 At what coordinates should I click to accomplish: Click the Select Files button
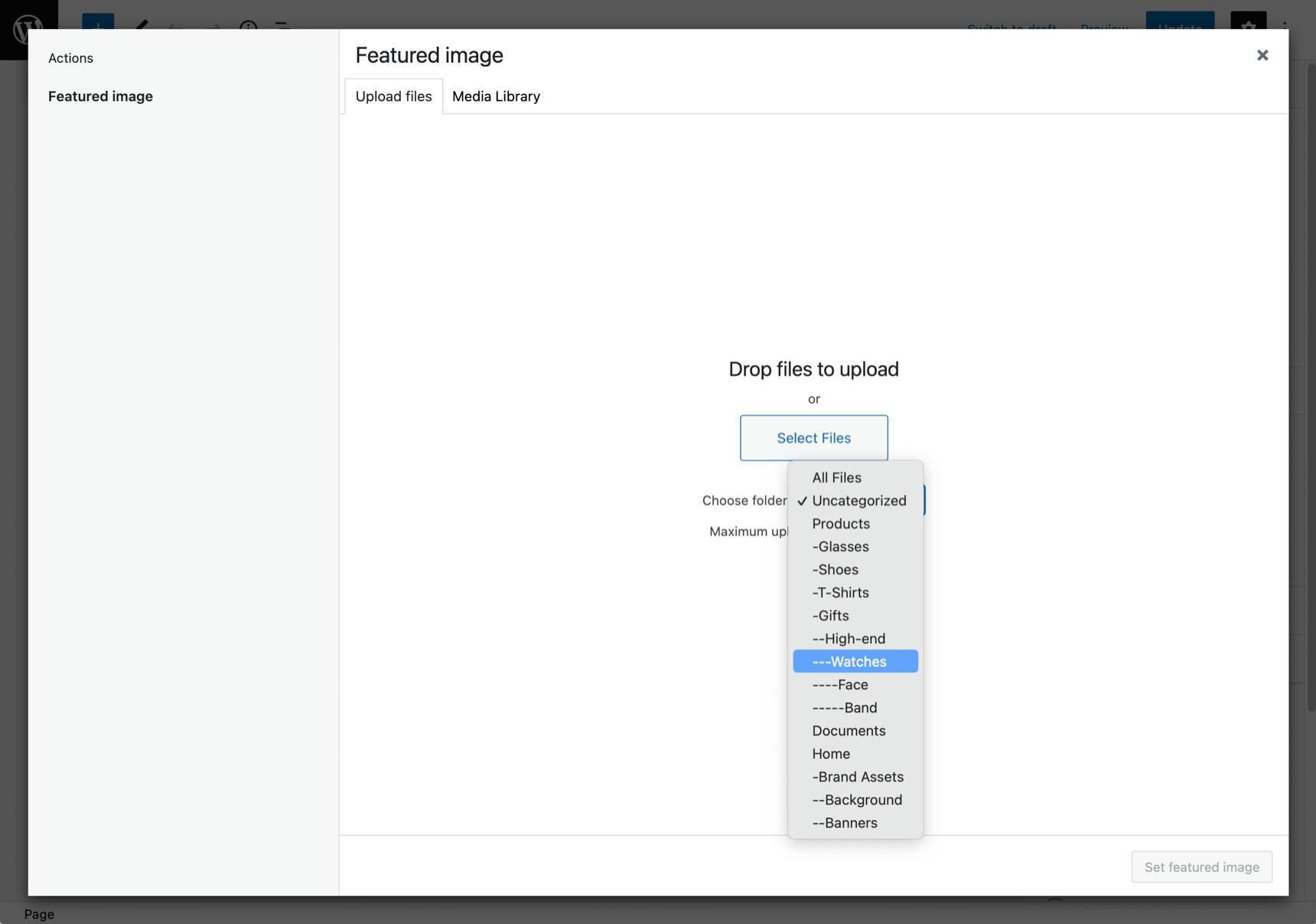pyautogui.click(x=813, y=438)
